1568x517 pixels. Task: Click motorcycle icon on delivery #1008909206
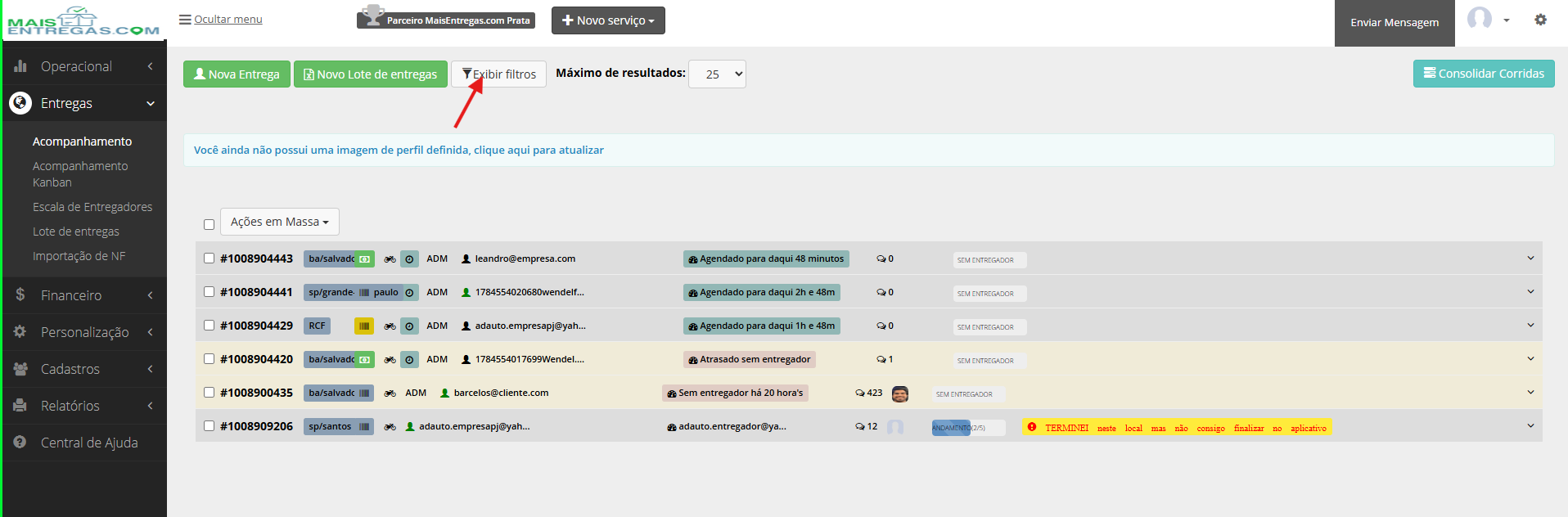pos(390,427)
